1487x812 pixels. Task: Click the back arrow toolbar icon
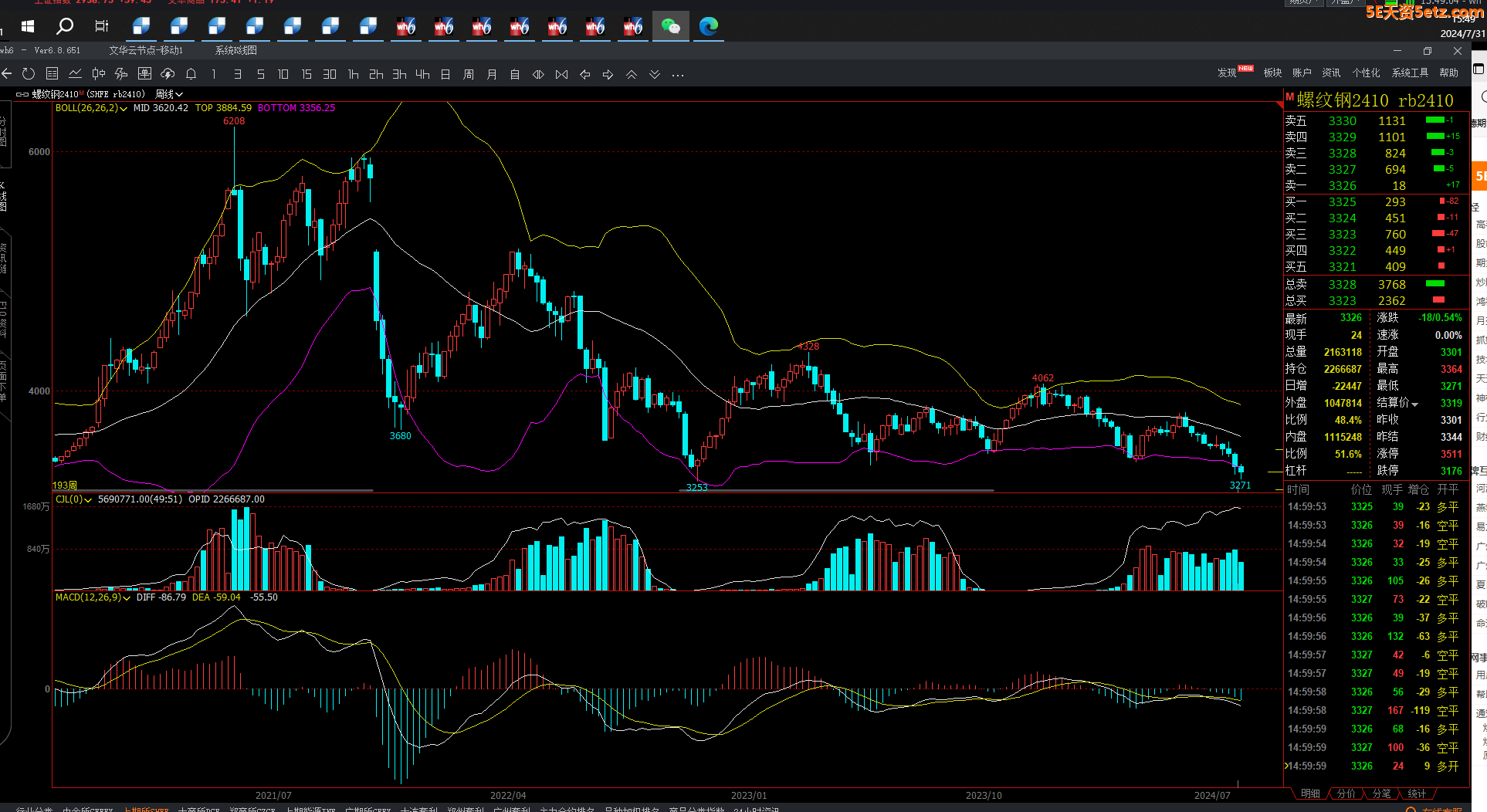7,74
